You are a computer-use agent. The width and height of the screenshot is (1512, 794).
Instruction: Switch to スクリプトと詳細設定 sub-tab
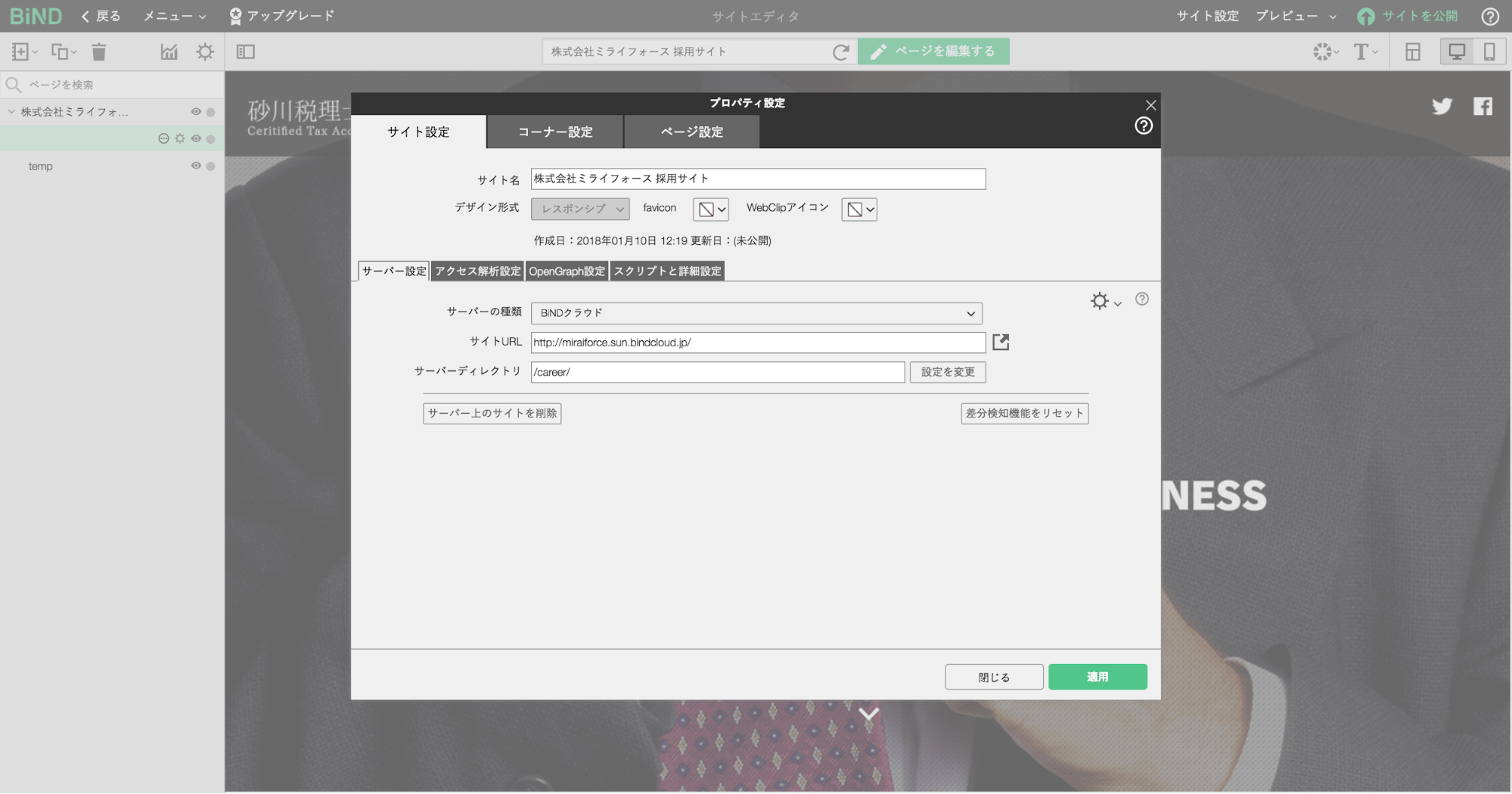[x=667, y=271]
